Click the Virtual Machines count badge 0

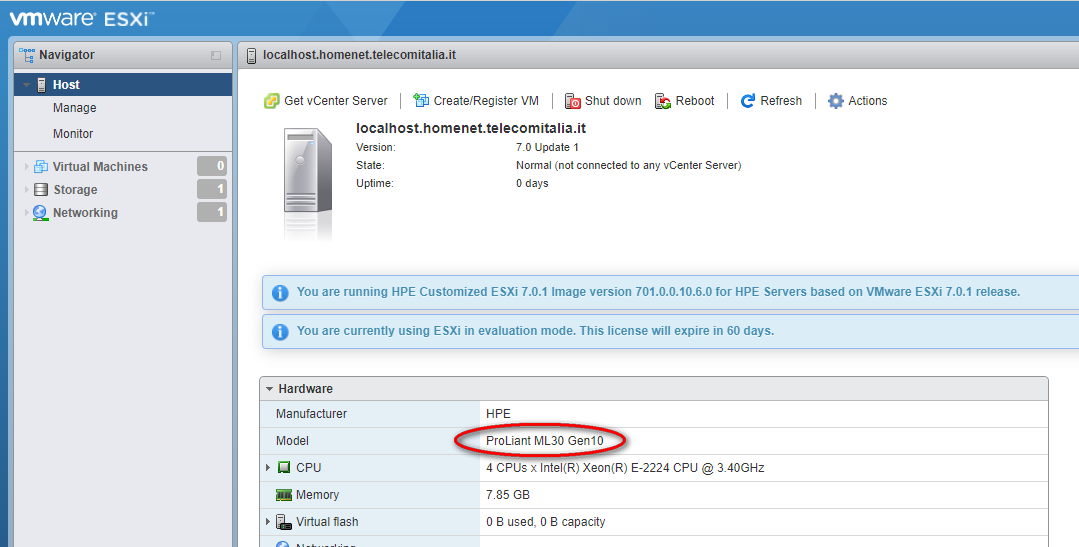click(x=212, y=166)
